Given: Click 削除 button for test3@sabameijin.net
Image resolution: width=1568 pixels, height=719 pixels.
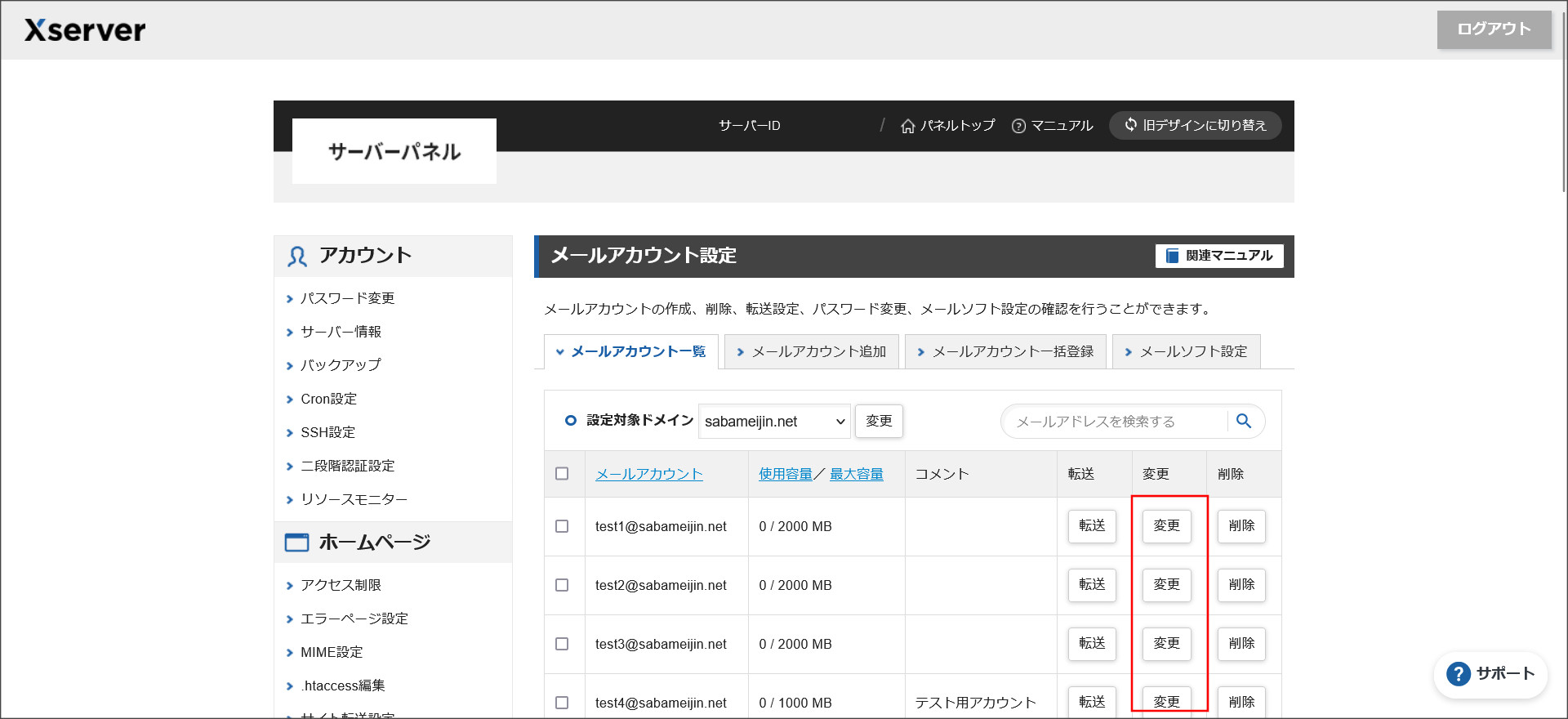Looking at the screenshot, I should coord(1241,644).
